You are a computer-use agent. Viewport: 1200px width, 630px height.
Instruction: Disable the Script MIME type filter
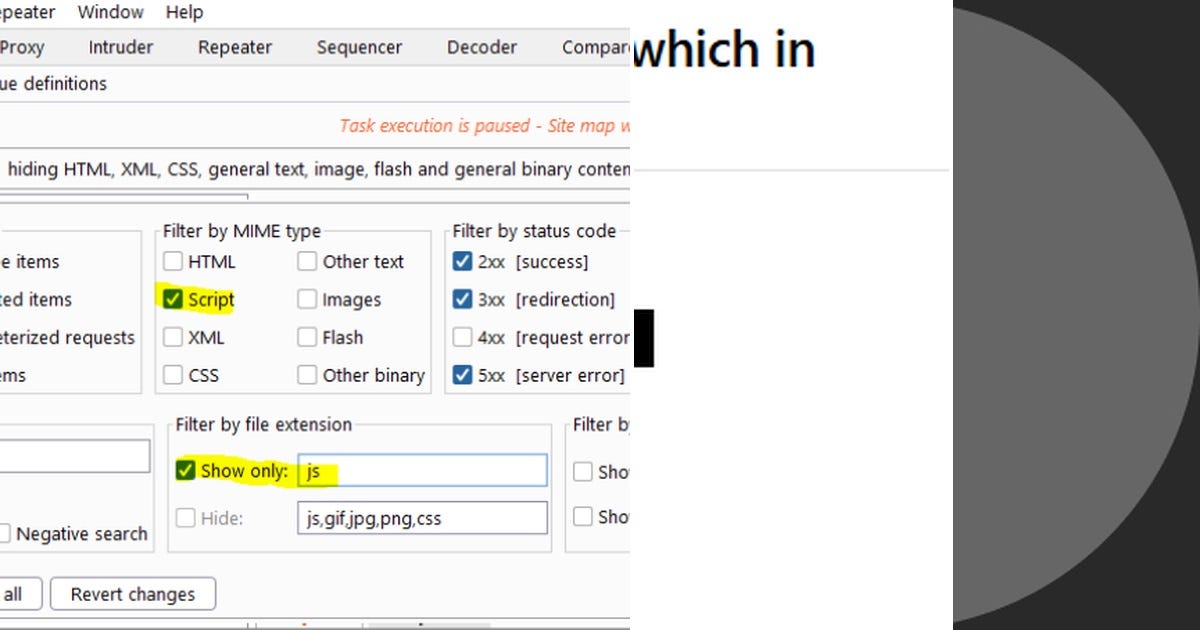coord(173,299)
